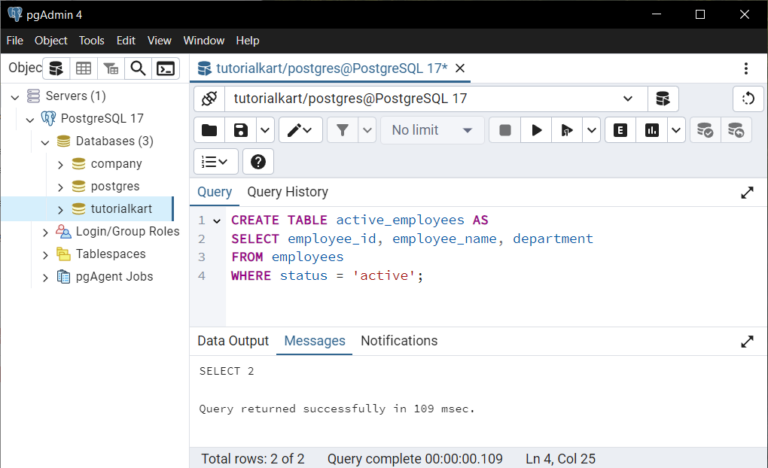Expand the postgres database node
Screen dimensions: 768x468
coord(60,187)
